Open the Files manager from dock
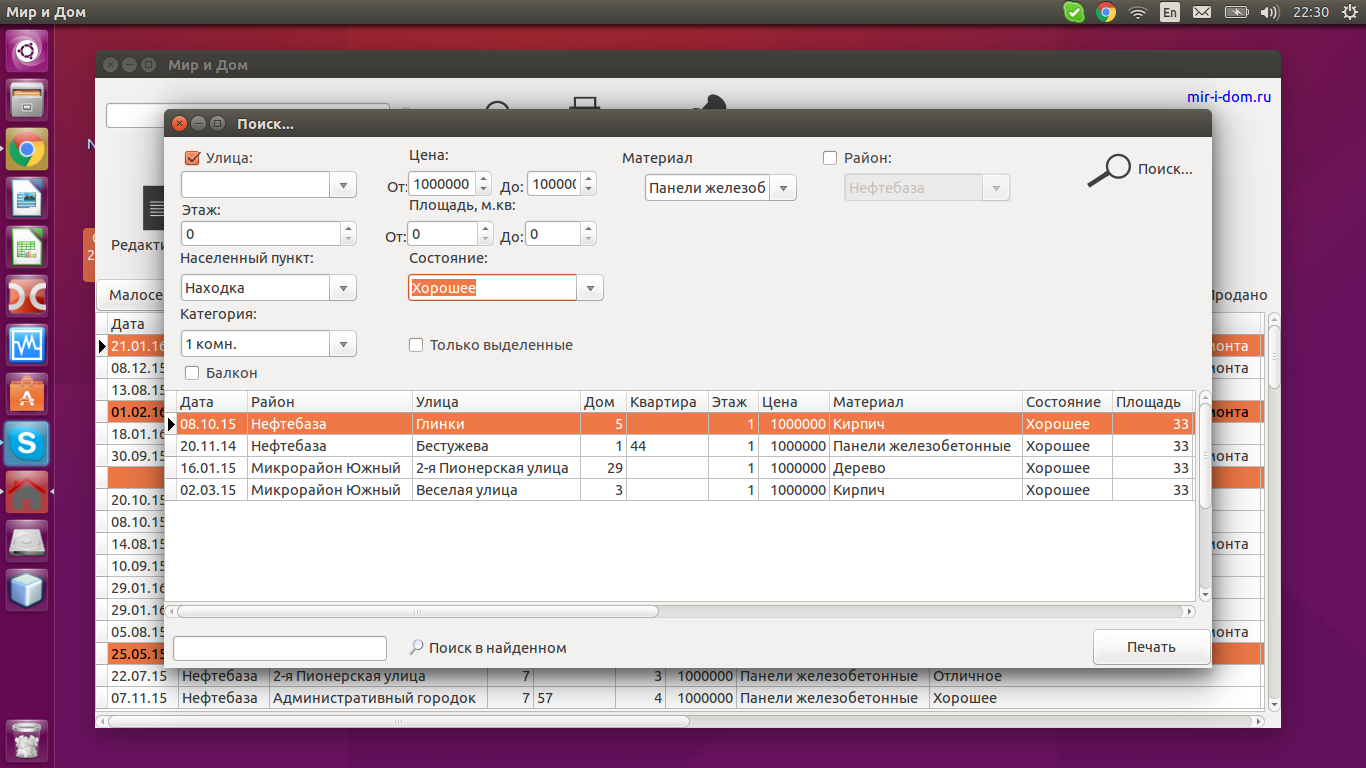This screenshot has height=768, width=1366. (x=27, y=100)
